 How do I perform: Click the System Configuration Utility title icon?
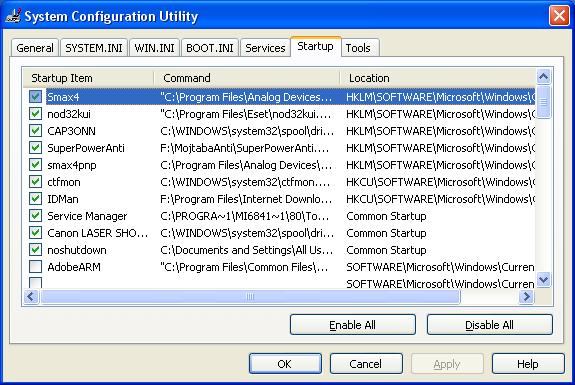pos(13,16)
